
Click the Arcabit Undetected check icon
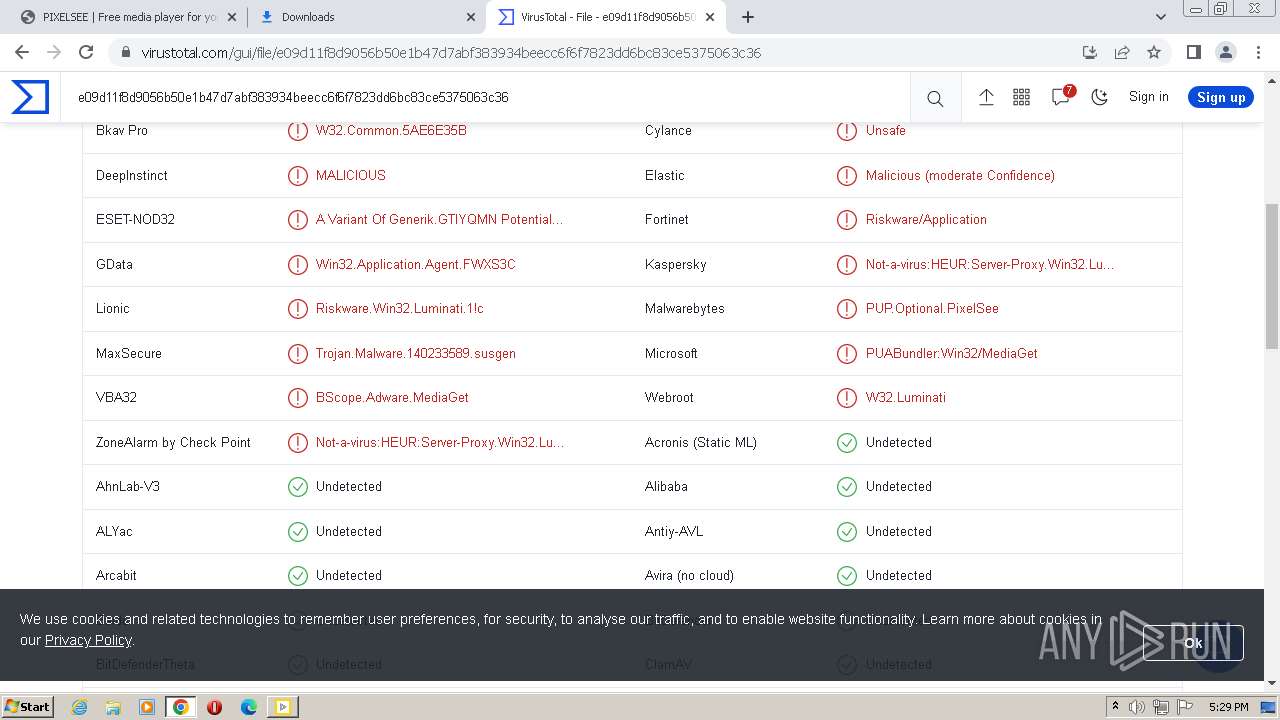(298, 576)
